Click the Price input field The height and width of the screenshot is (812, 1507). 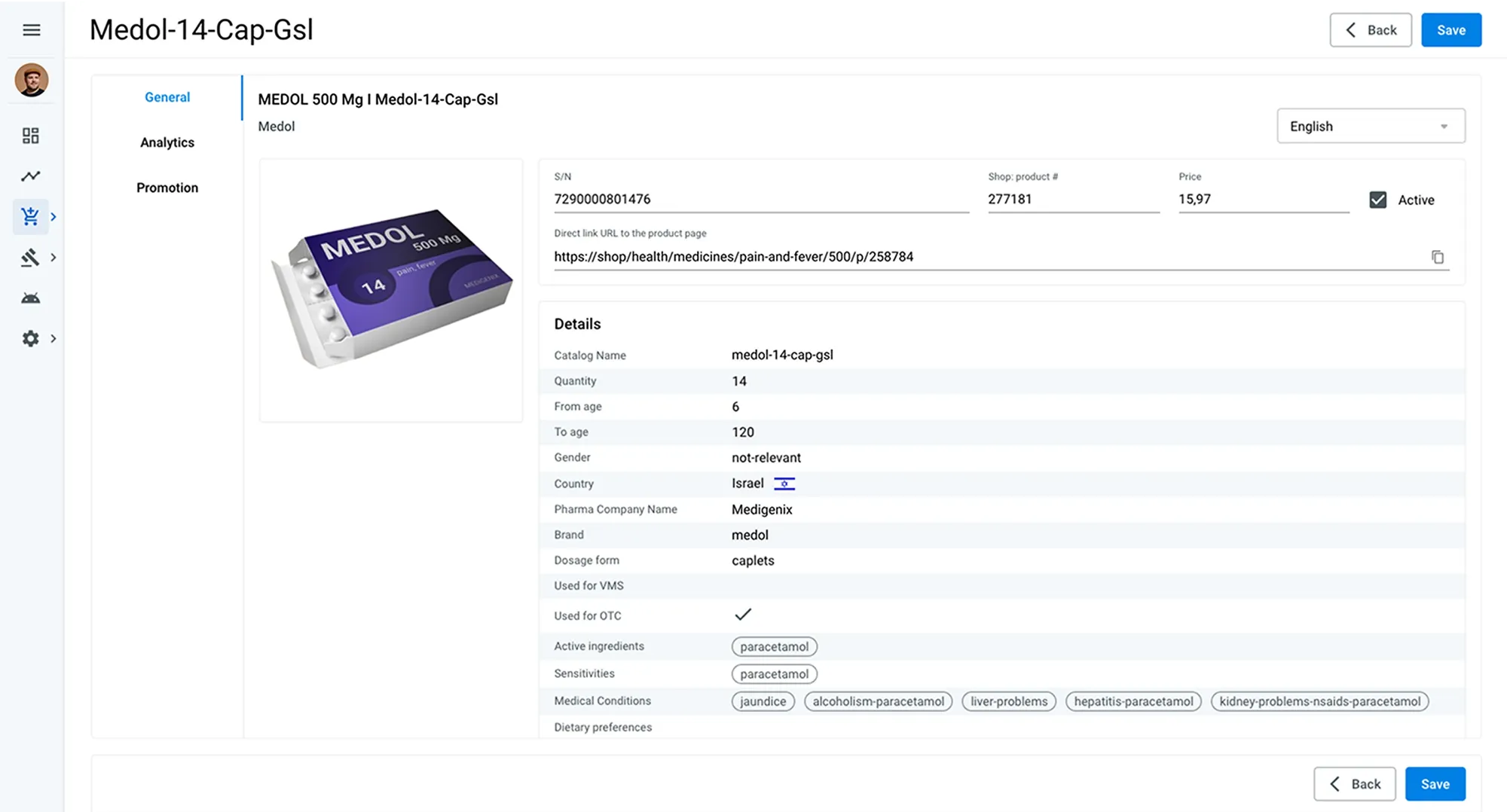point(1264,200)
